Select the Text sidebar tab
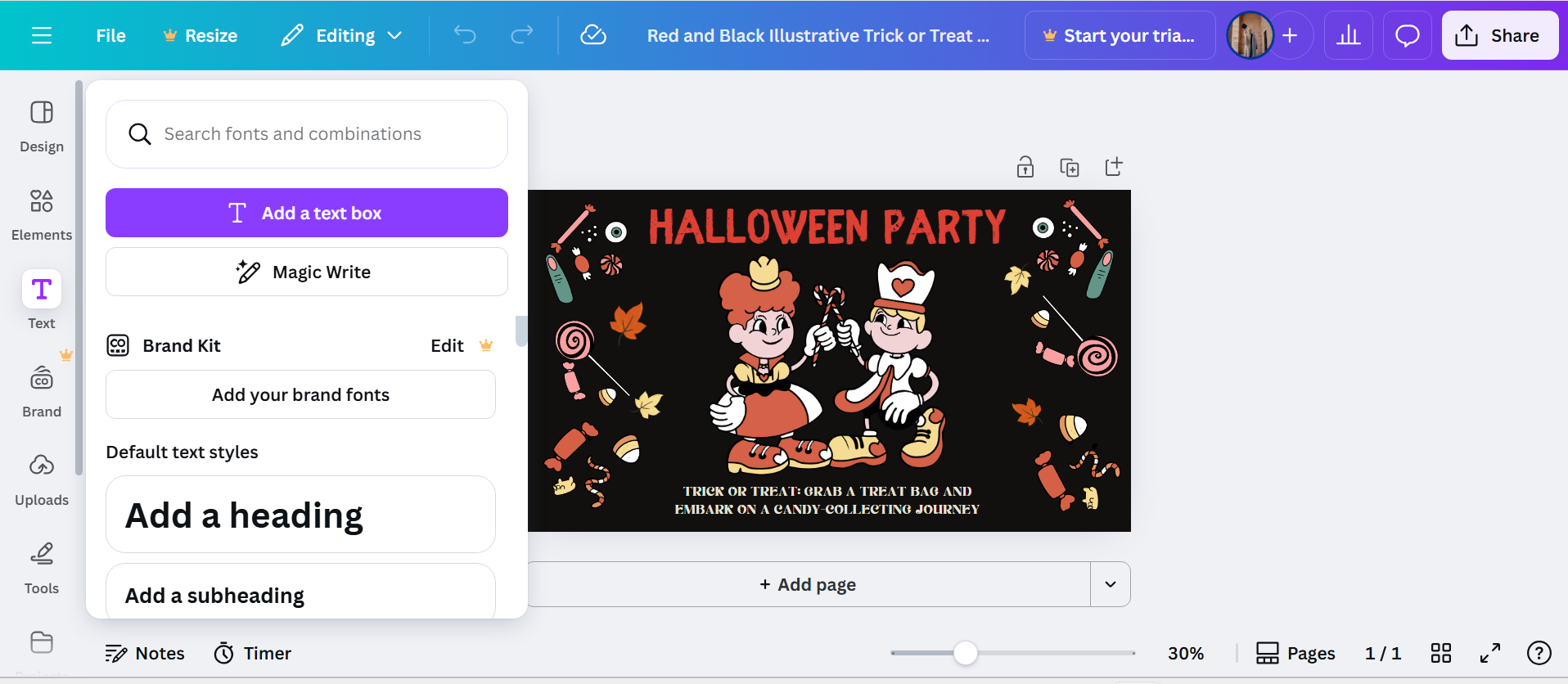The width and height of the screenshot is (1568, 684). tap(42, 300)
